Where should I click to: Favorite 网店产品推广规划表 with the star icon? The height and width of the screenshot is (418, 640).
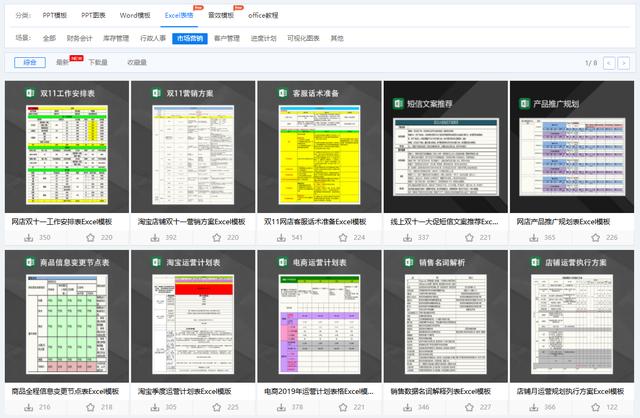pyautogui.click(x=596, y=238)
